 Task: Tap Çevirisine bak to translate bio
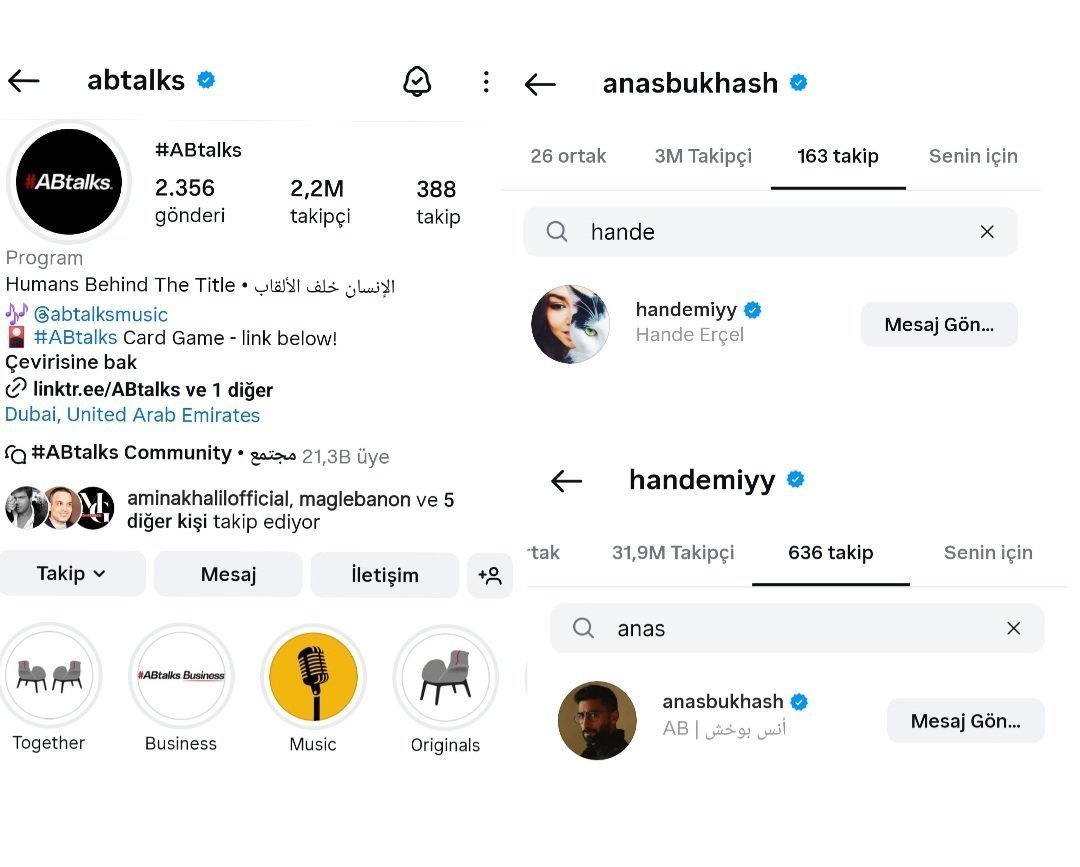[72, 362]
